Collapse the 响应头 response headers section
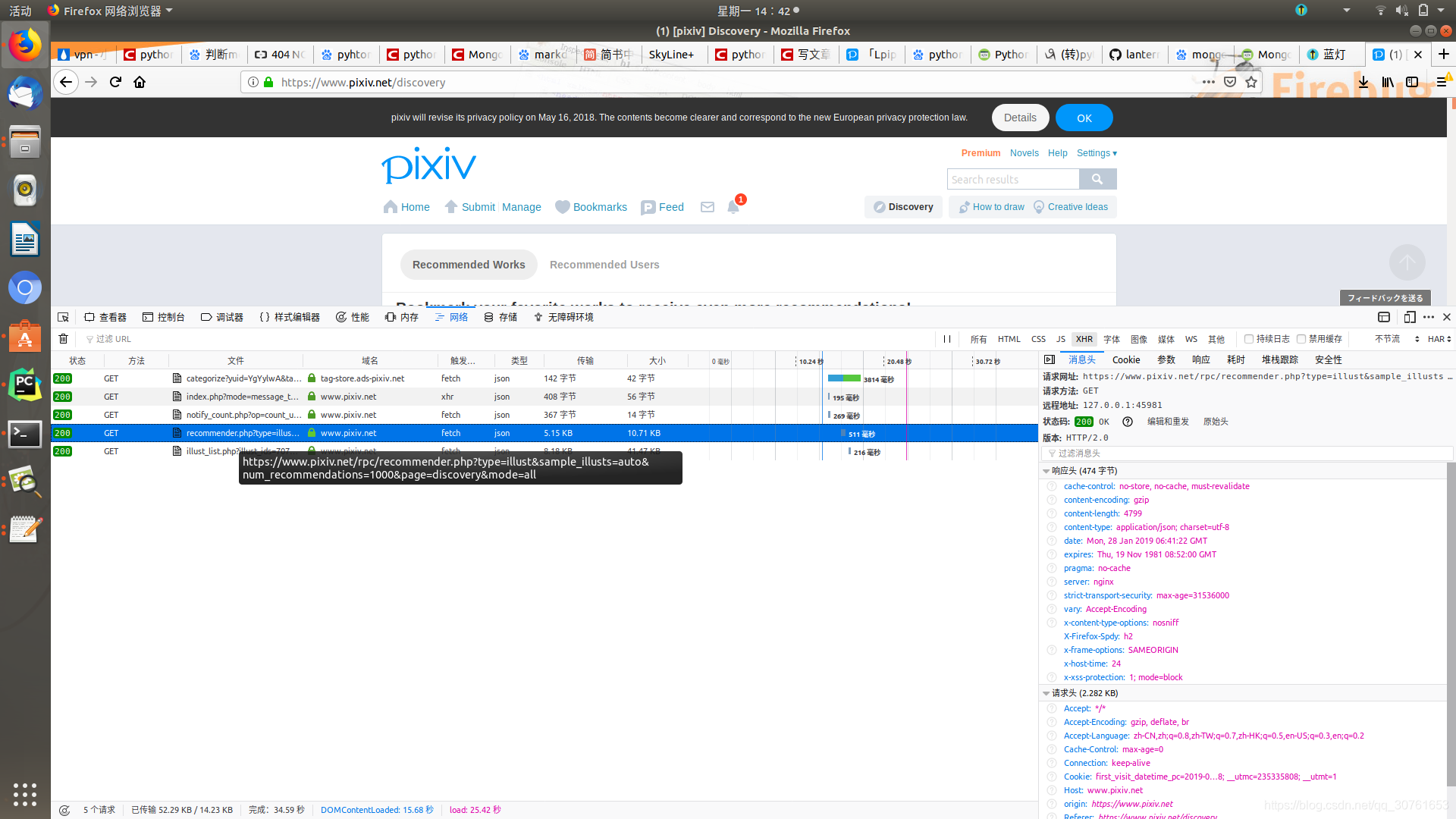Screen dimensions: 1456x819 click(x=1046, y=471)
